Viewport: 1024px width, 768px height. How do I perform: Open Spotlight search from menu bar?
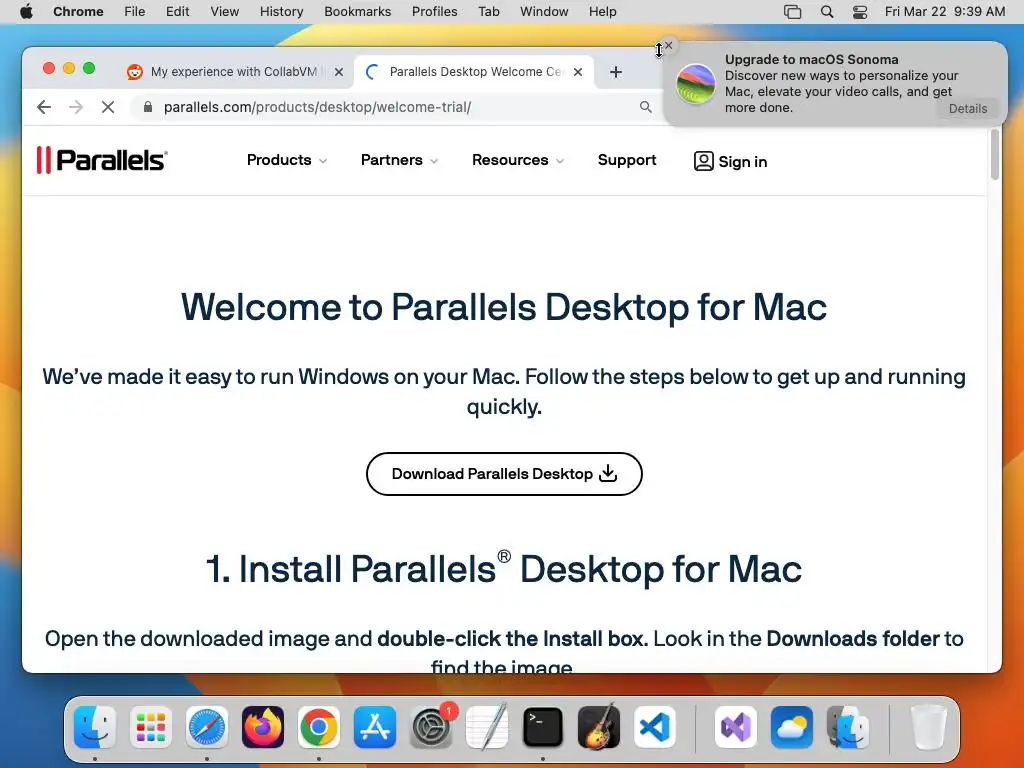pyautogui.click(x=827, y=12)
